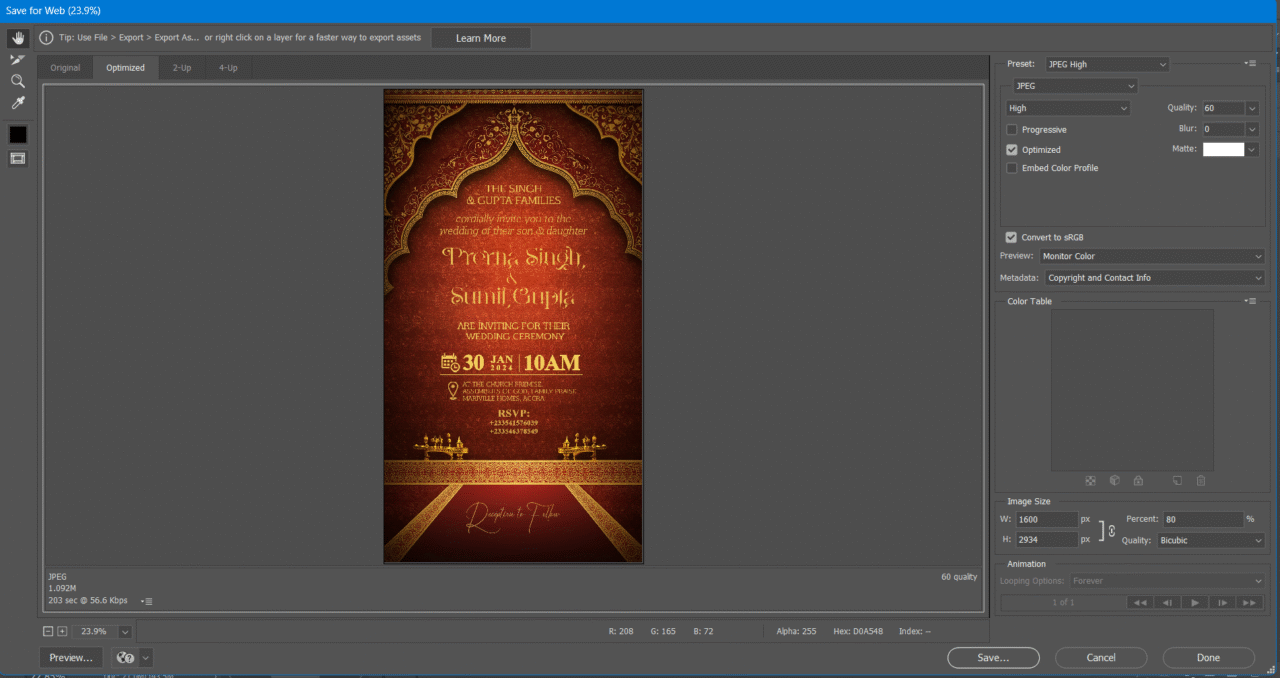Click the Toggle Slices Visibility icon

(17, 157)
